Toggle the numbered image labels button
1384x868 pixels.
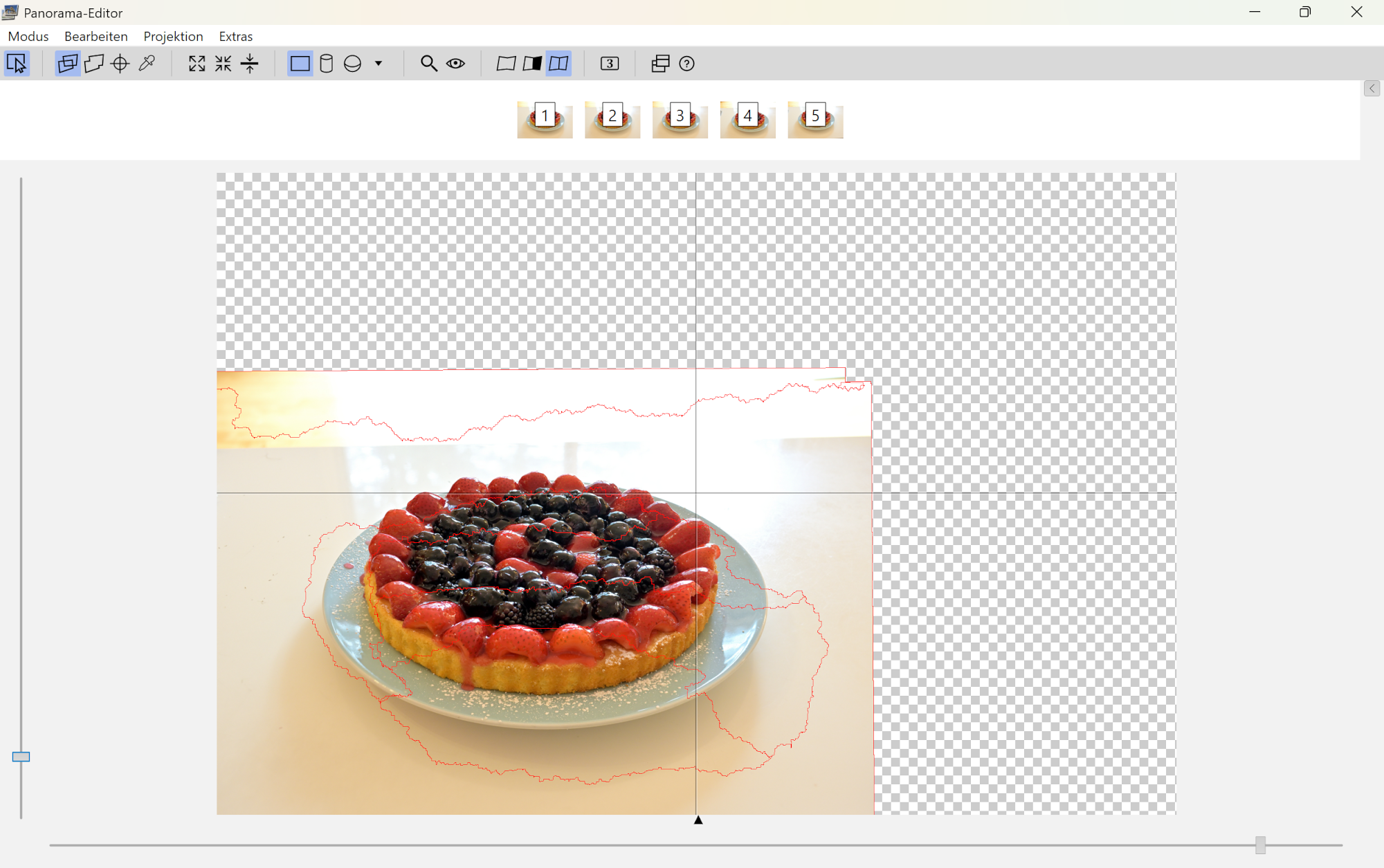[x=609, y=64]
